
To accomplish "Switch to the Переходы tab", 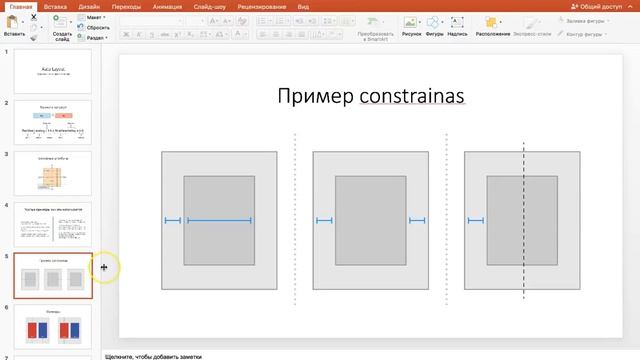I will coord(126,7).
